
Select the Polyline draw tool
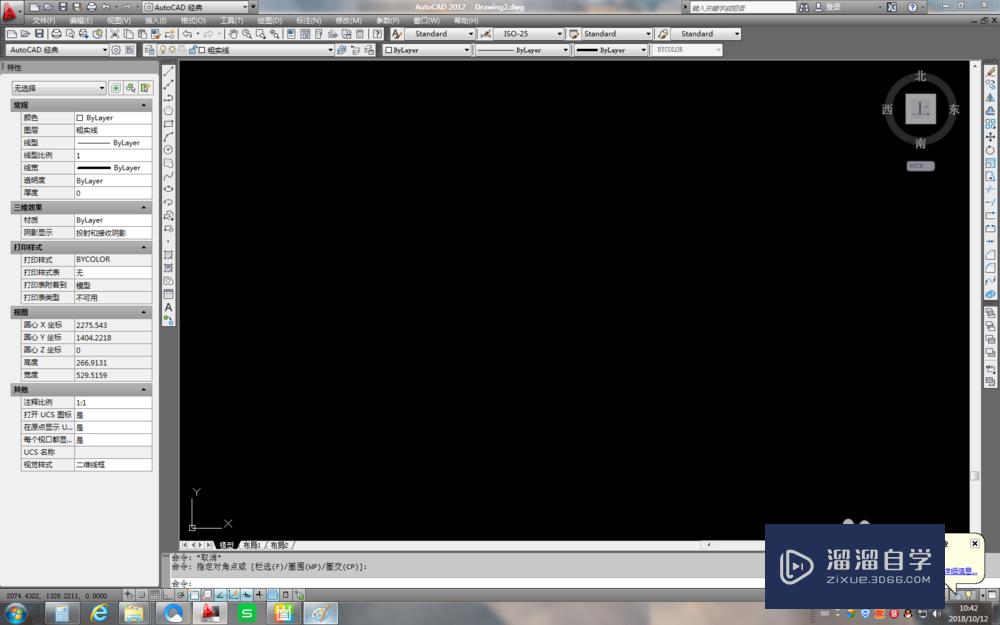coord(168,98)
